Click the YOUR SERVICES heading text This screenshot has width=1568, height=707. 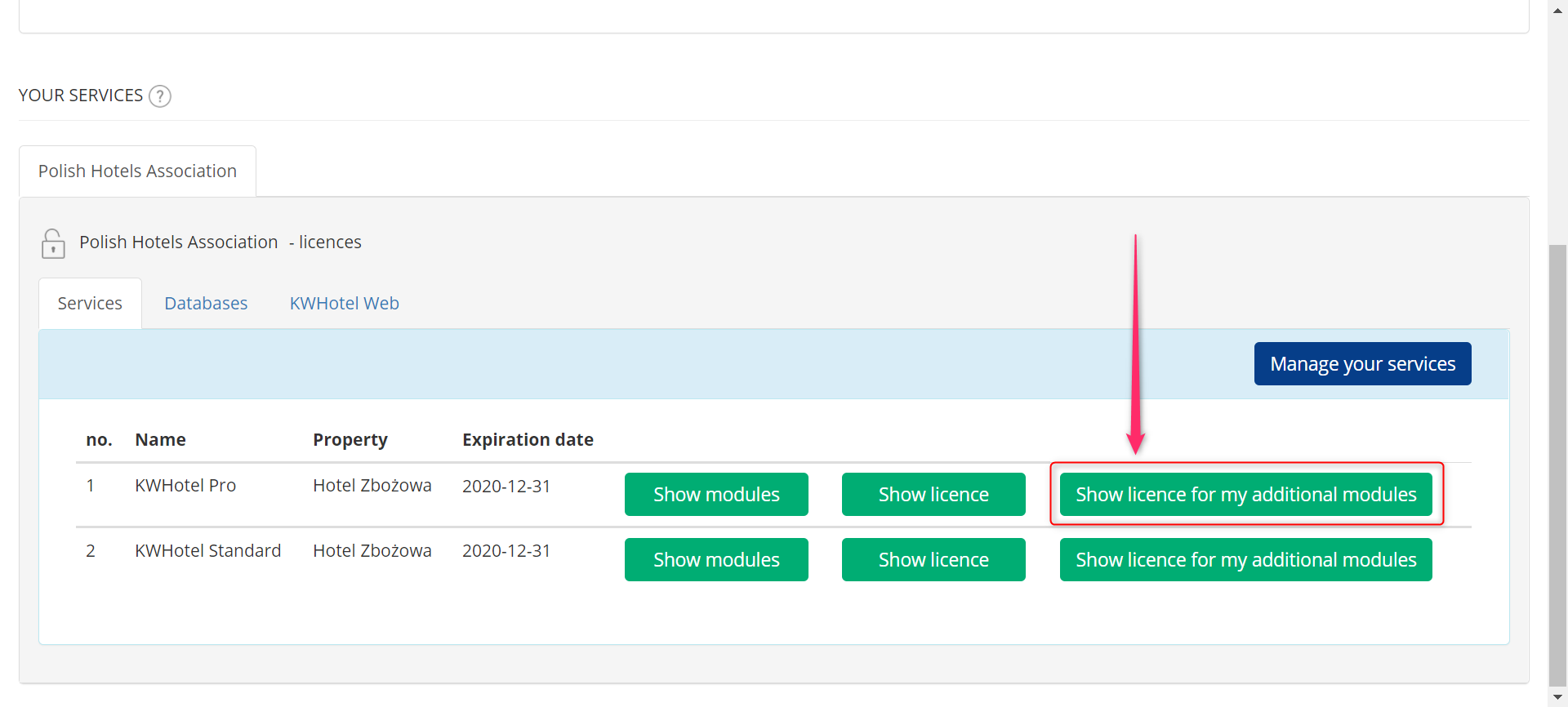[x=81, y=96]
